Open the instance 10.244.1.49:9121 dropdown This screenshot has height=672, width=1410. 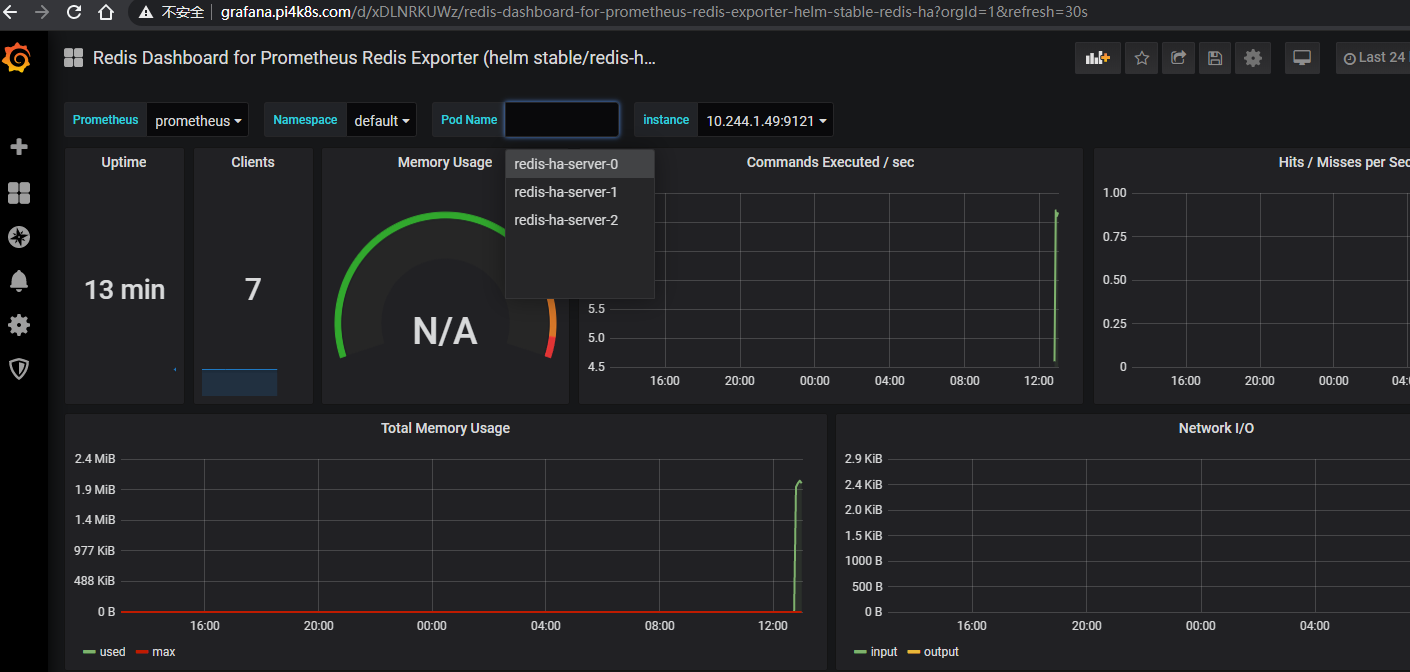click(x=766, y=120)
